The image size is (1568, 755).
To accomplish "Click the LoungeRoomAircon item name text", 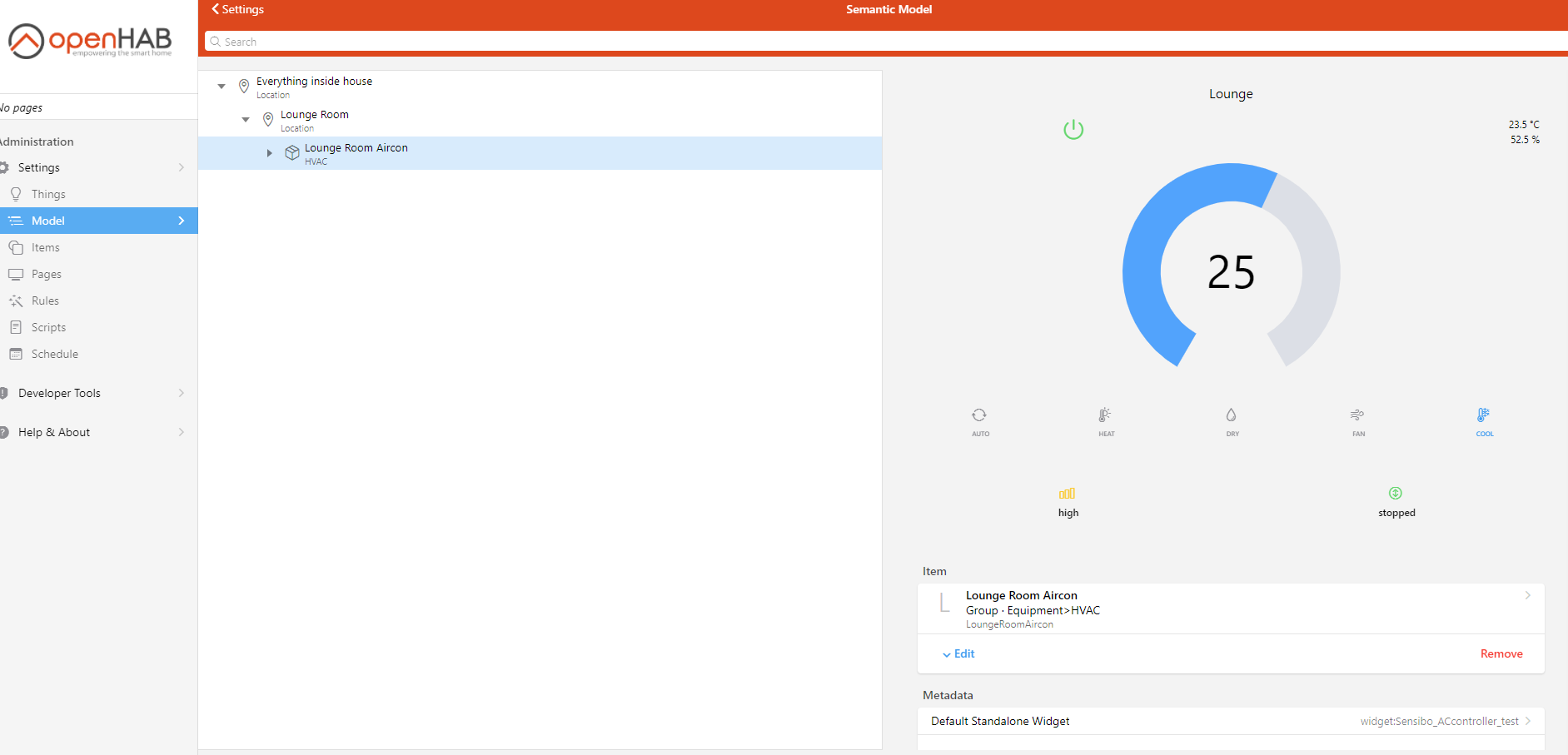I will 1009,624.
